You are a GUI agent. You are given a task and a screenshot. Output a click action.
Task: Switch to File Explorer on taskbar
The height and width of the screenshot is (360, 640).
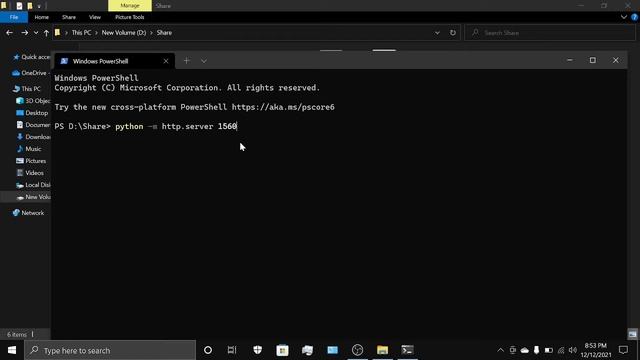[382, 350]
